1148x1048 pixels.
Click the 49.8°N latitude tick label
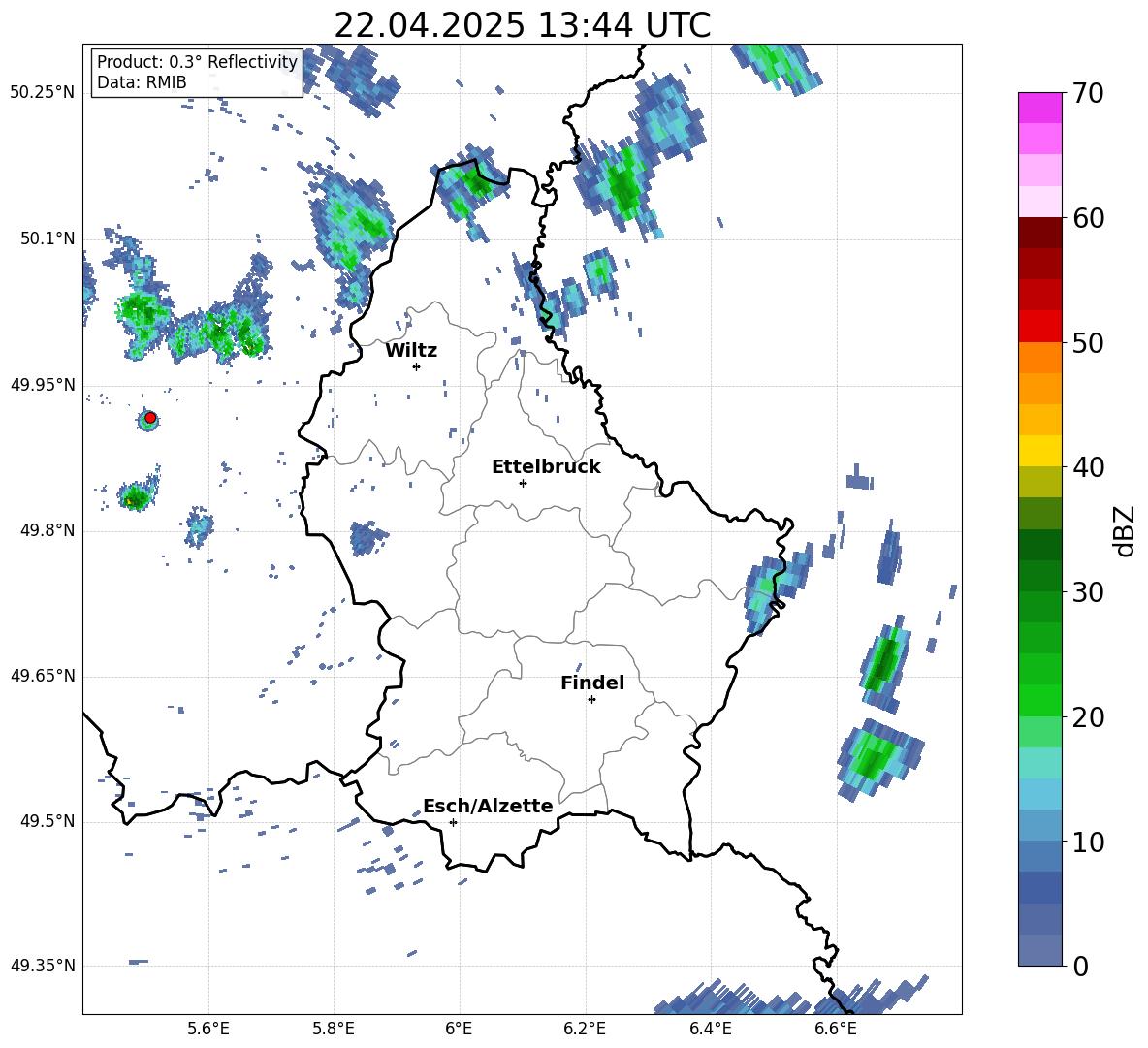click(48, 530)
